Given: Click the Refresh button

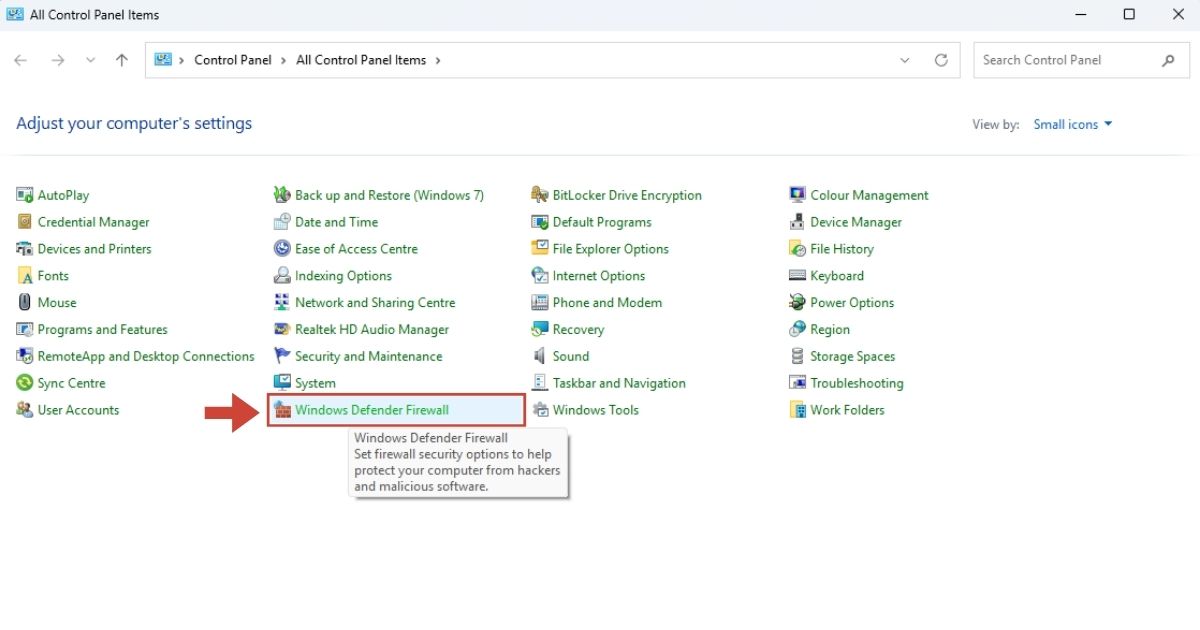Looking at the screenshot, I should tap(941, 60).
